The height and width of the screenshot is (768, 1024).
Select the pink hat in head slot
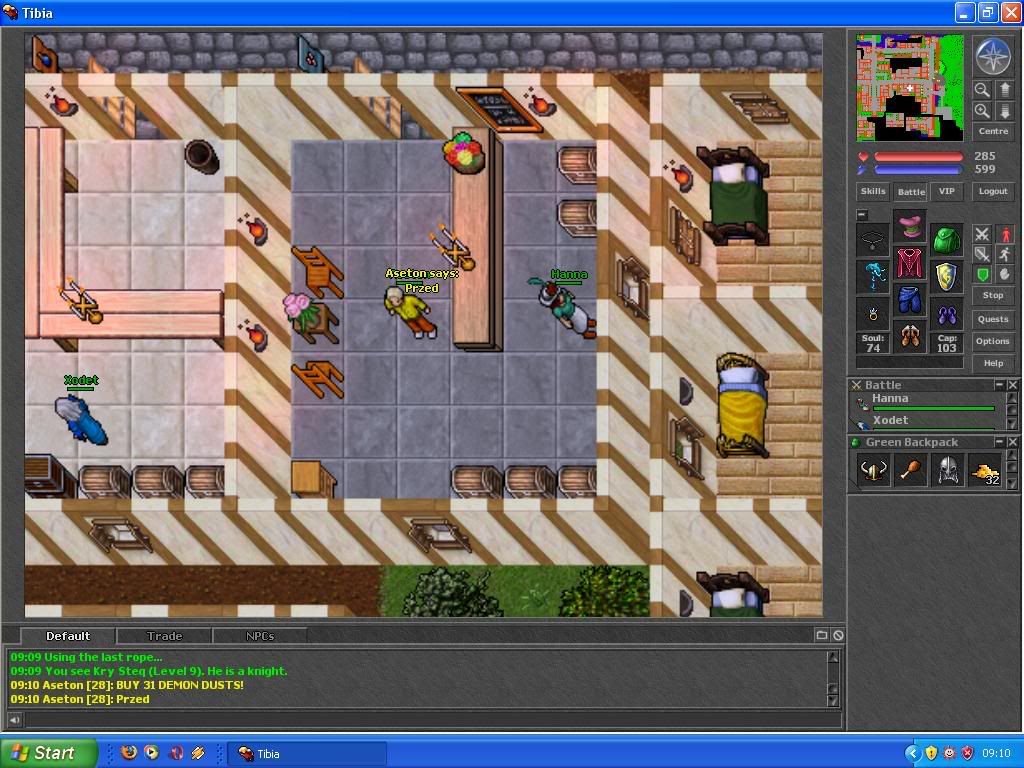[x=910, y=227]
